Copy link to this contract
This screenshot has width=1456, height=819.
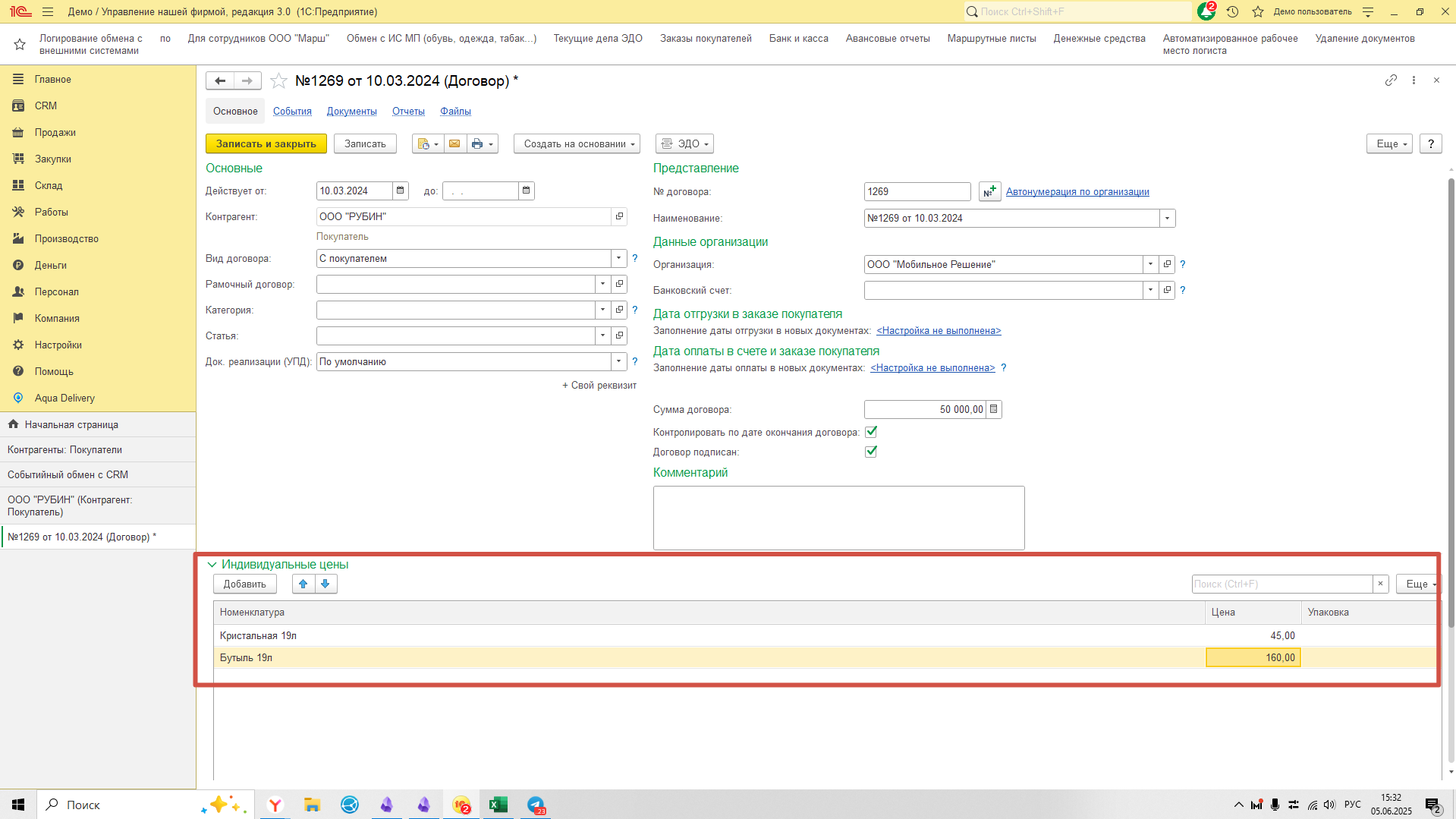[x=1391, y=80]
